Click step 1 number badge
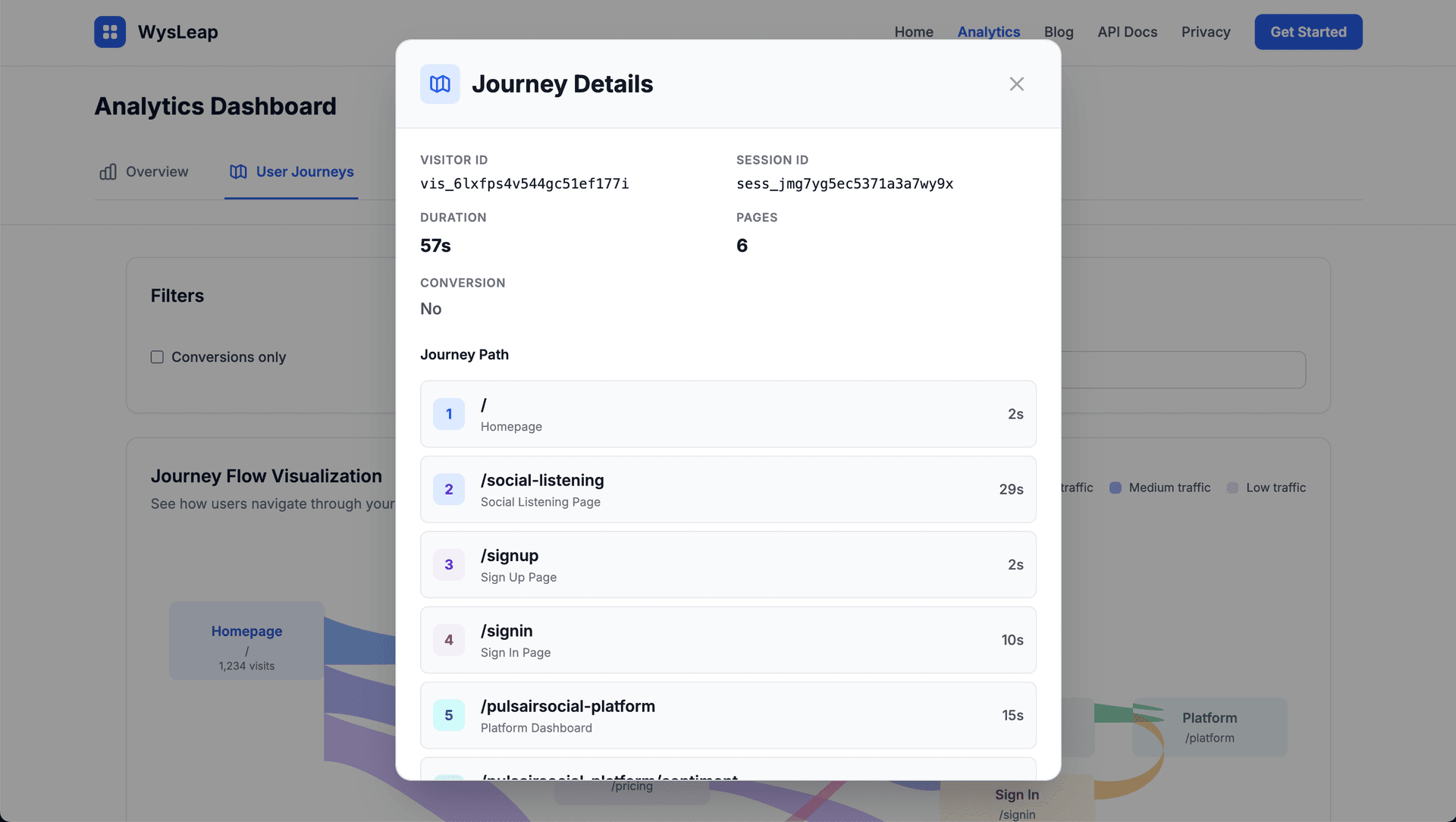The image size is (1456, 822). pos(449,414)
